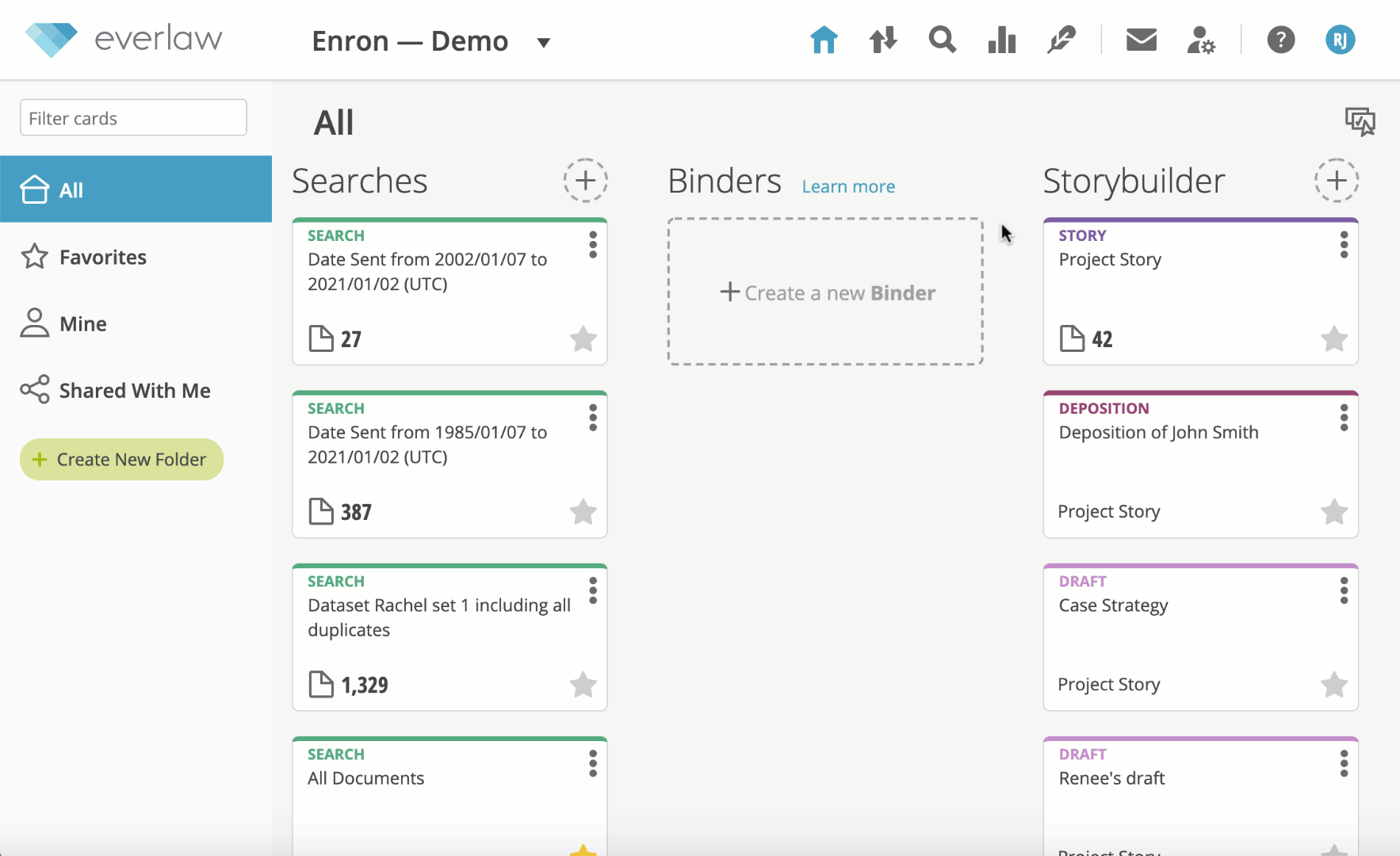Open the Date Sent from 1985/01/07 search
This screenshot has height=856, width=1400.
[427, 445]
